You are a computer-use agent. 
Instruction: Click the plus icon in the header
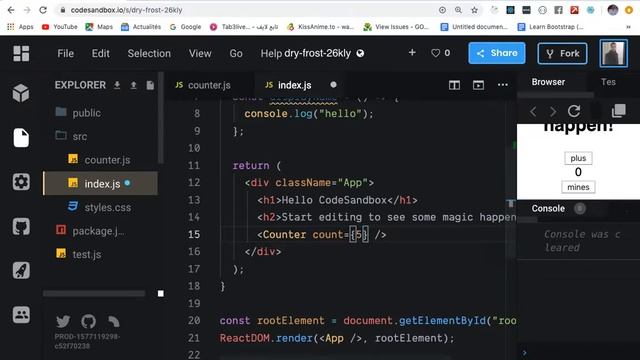[412, 53]
